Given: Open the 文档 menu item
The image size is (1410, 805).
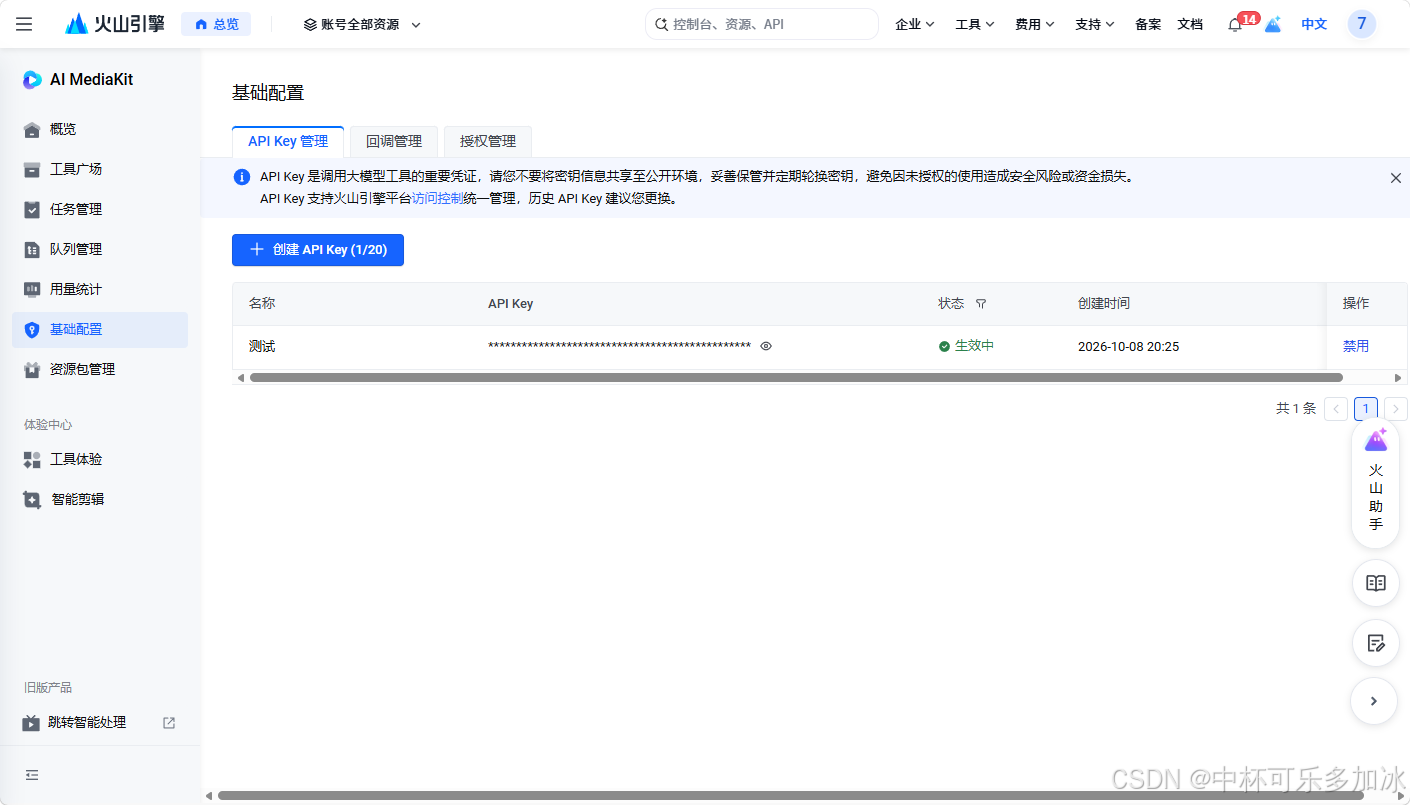Looking at the screenshot, I should (1190, 24).
